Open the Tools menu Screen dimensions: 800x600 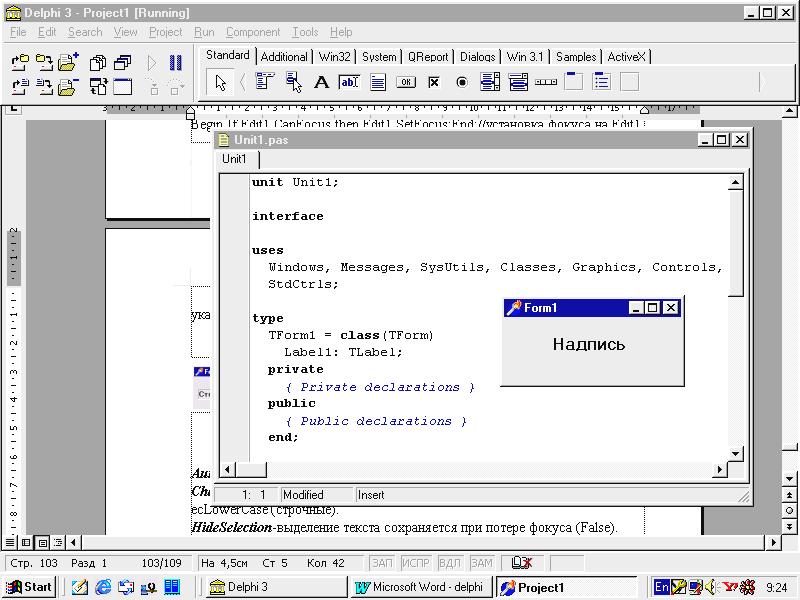[x=305, y=32]
